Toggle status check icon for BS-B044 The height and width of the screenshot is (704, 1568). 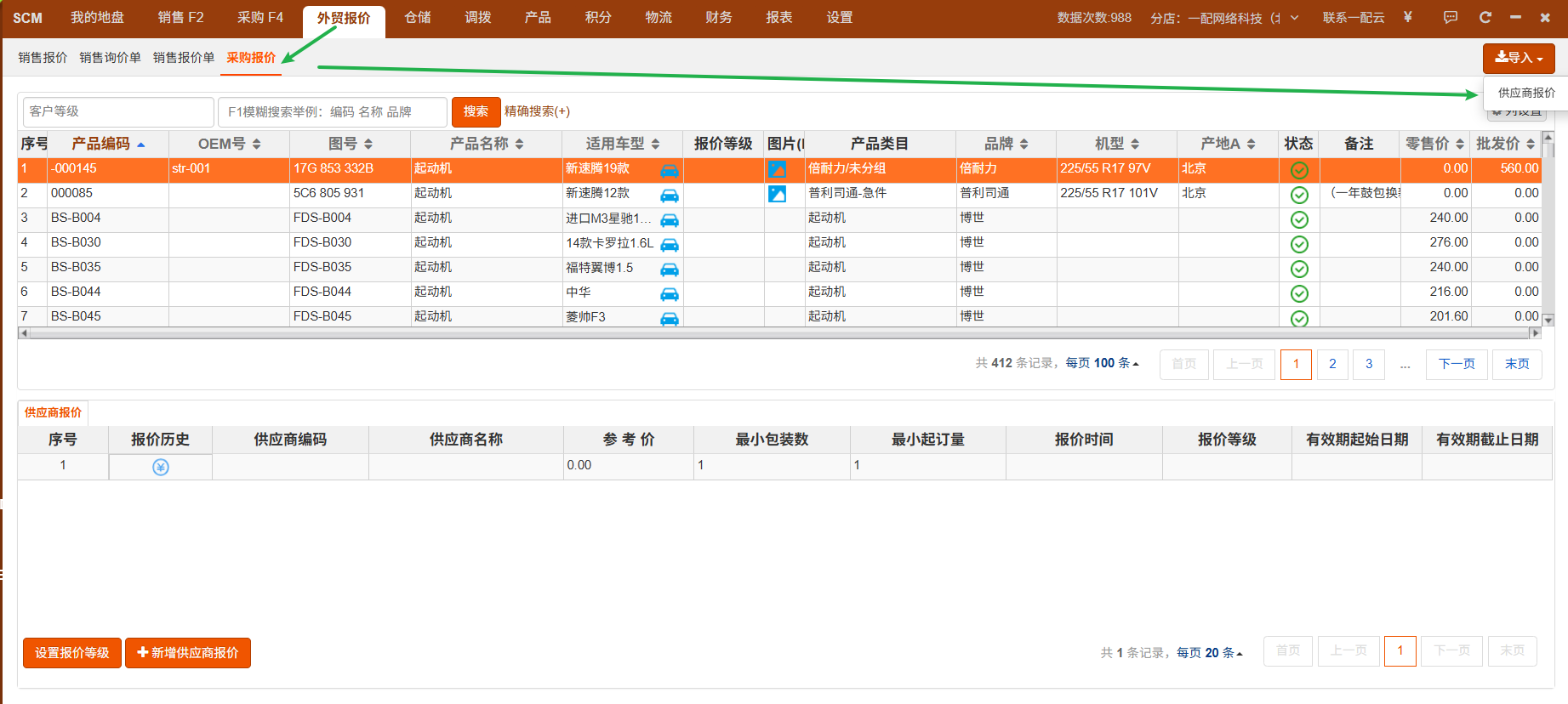pos(1299,293)
